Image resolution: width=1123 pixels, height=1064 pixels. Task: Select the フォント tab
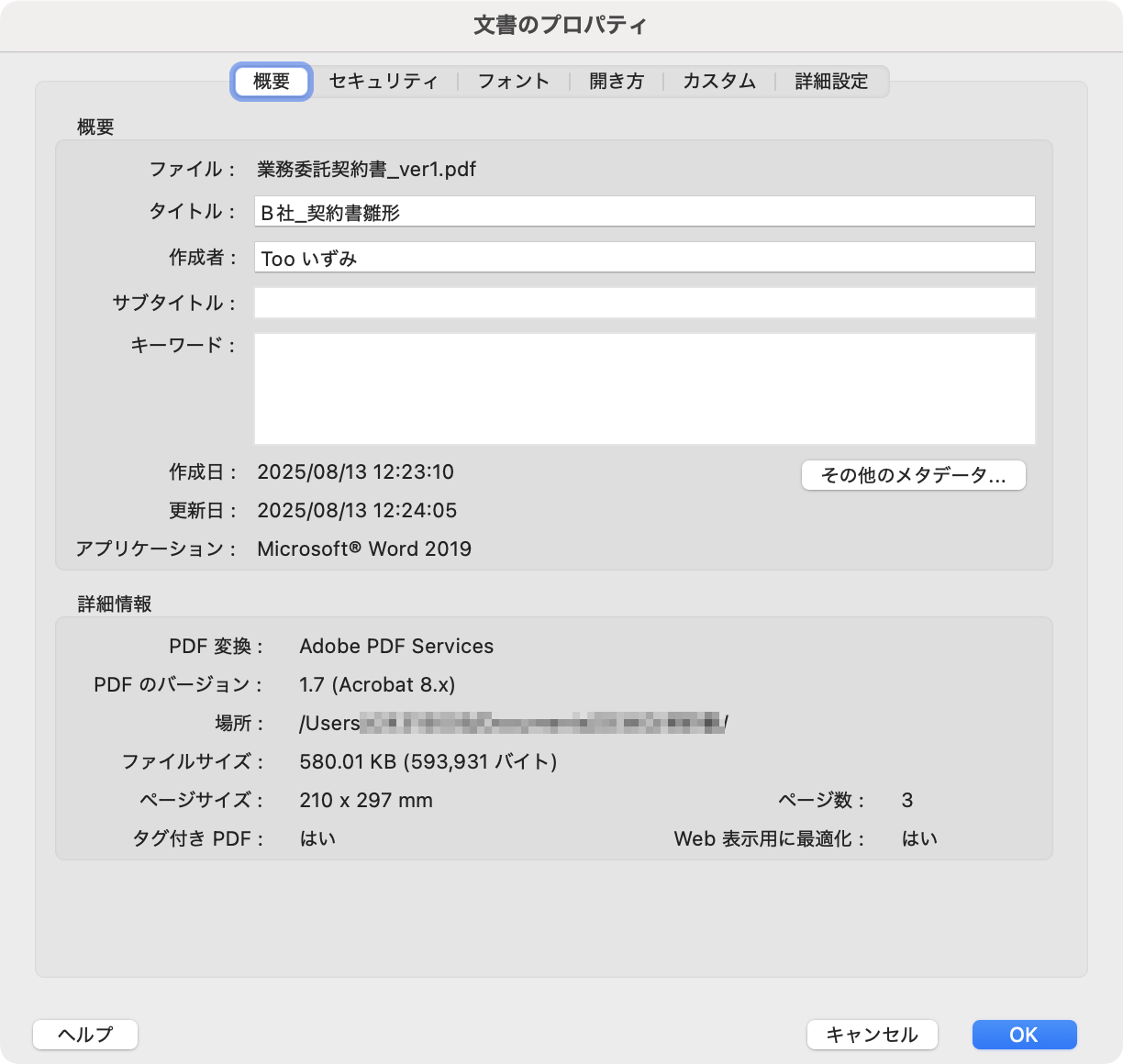[513, 81]
